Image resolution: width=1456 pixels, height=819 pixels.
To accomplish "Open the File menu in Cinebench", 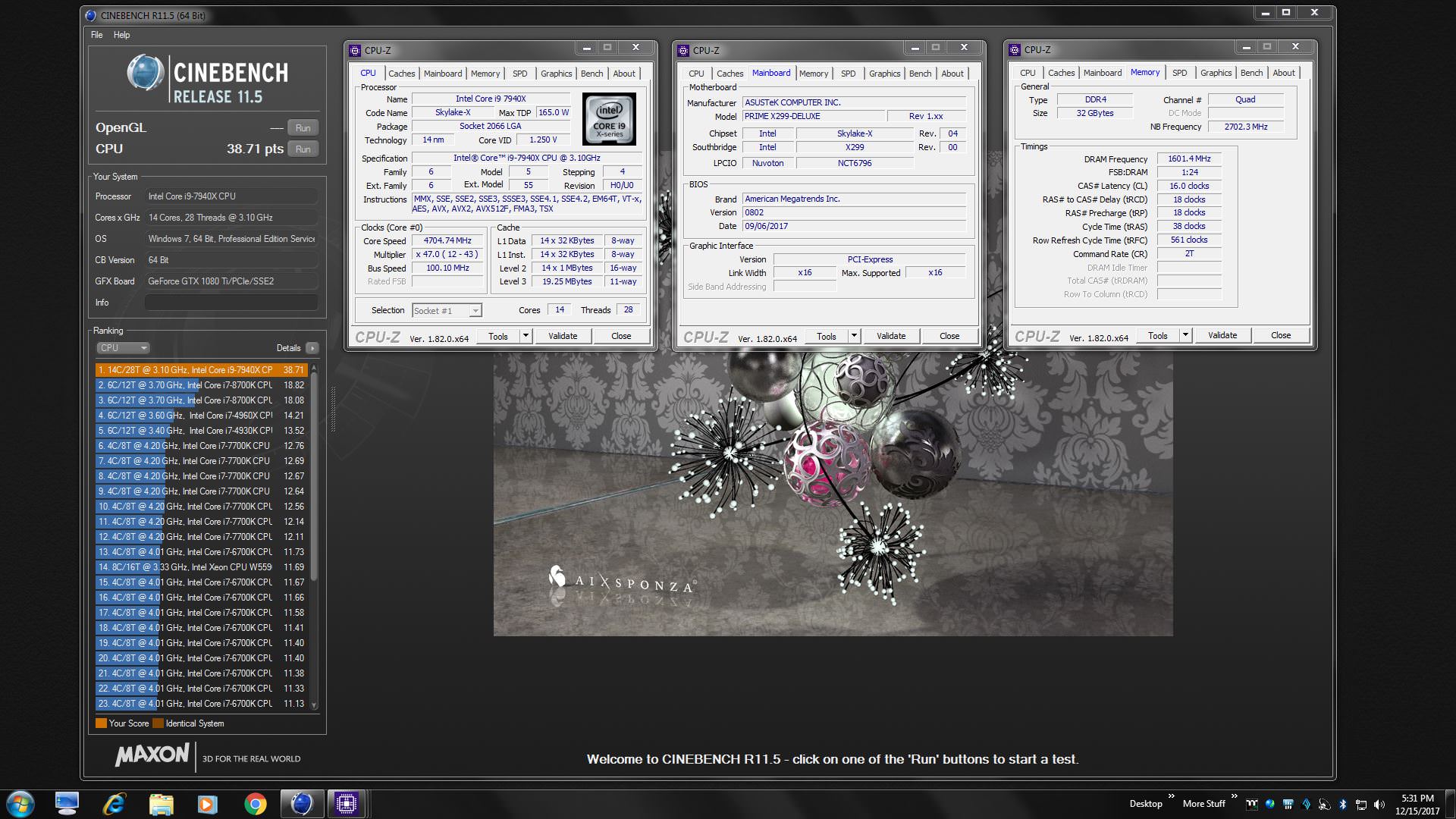I will coord(97,35).
